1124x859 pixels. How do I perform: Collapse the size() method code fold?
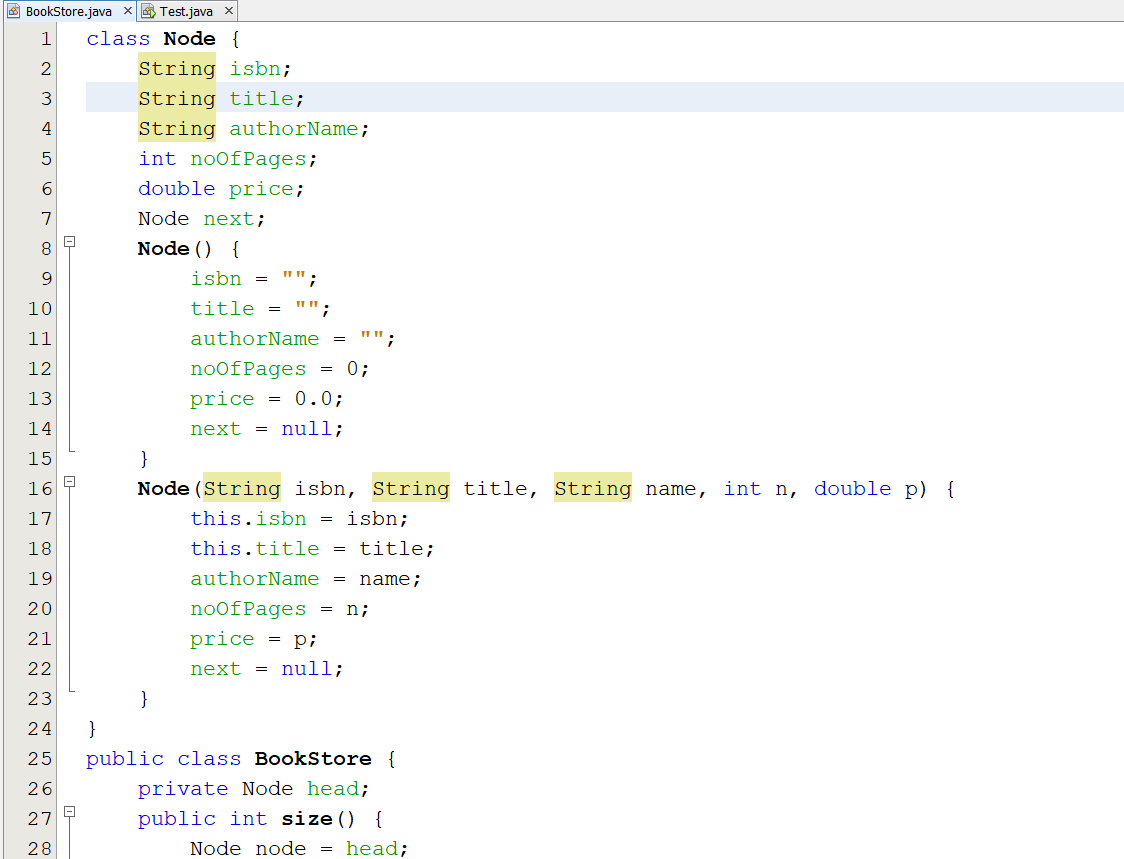[x=69, y=810]
